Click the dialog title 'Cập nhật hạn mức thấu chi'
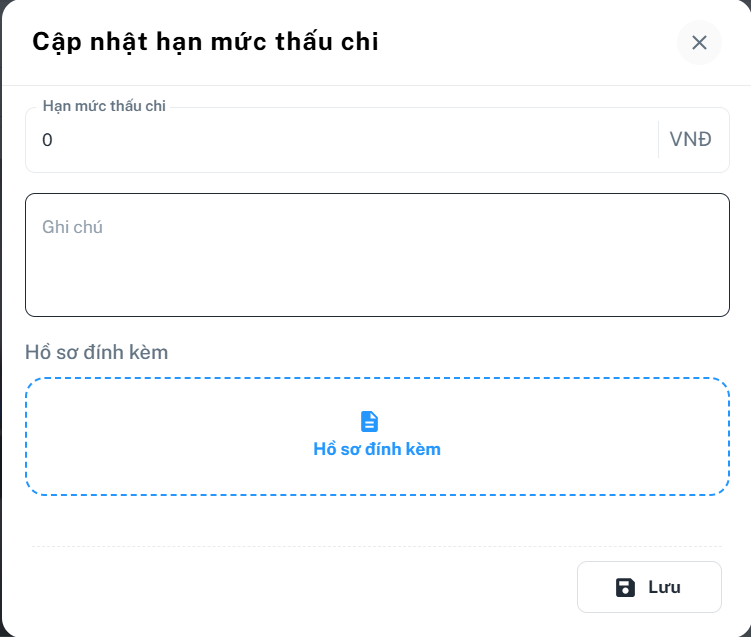 click(205, 42)
